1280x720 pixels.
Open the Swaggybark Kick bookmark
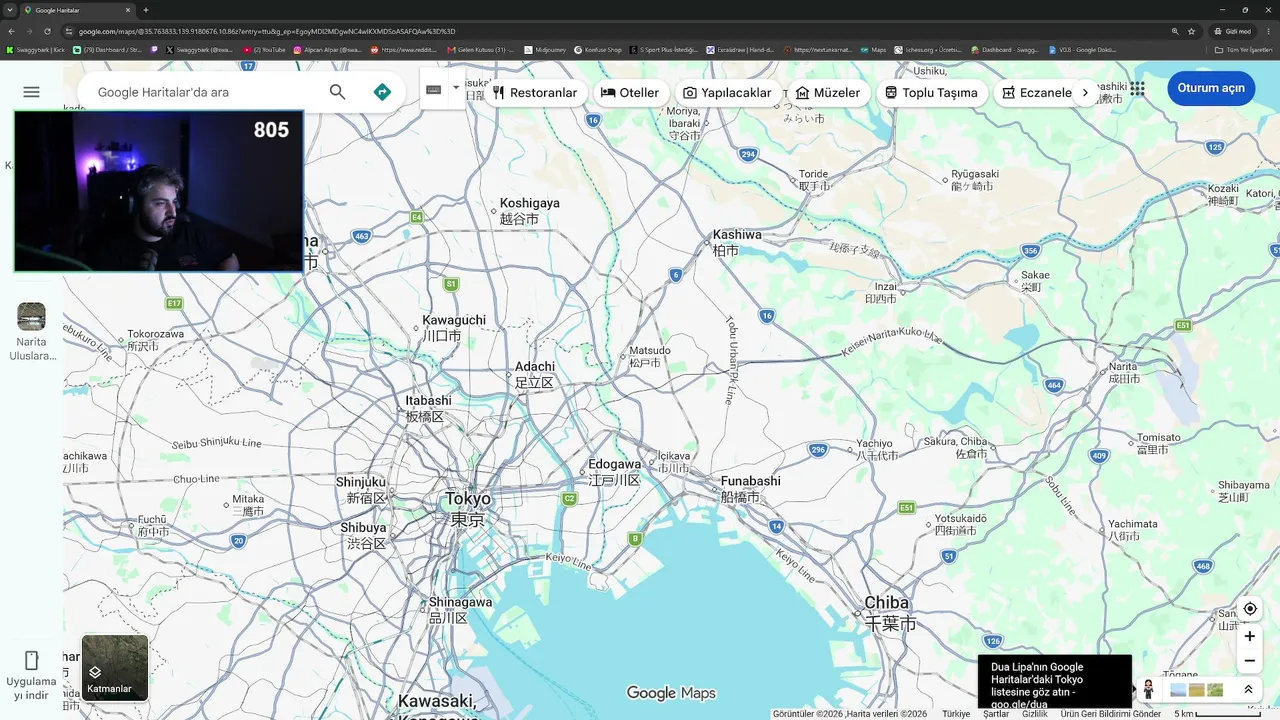click(x=36, y=49)
